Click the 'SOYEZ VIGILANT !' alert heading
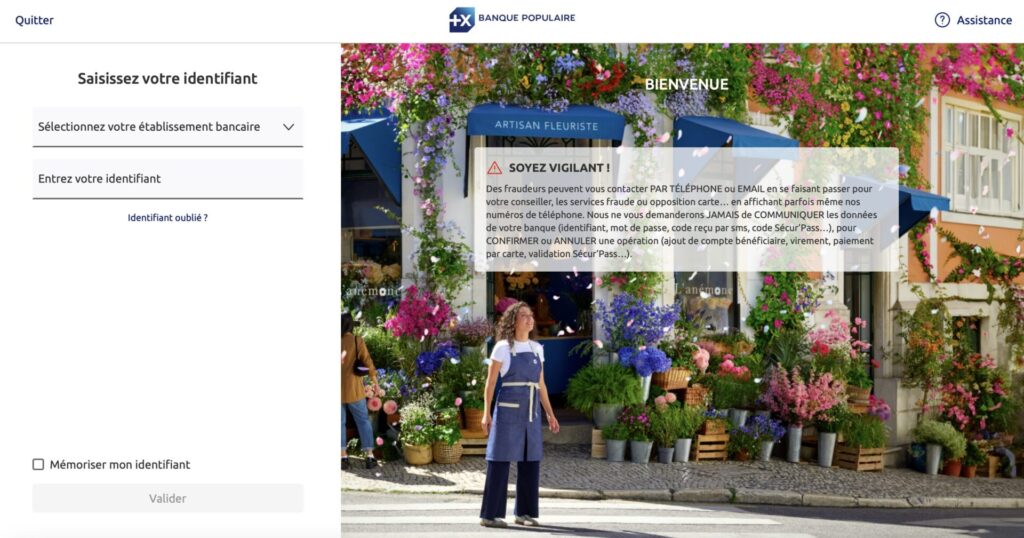Screen dimensions: 1024x538 (559, 168)
